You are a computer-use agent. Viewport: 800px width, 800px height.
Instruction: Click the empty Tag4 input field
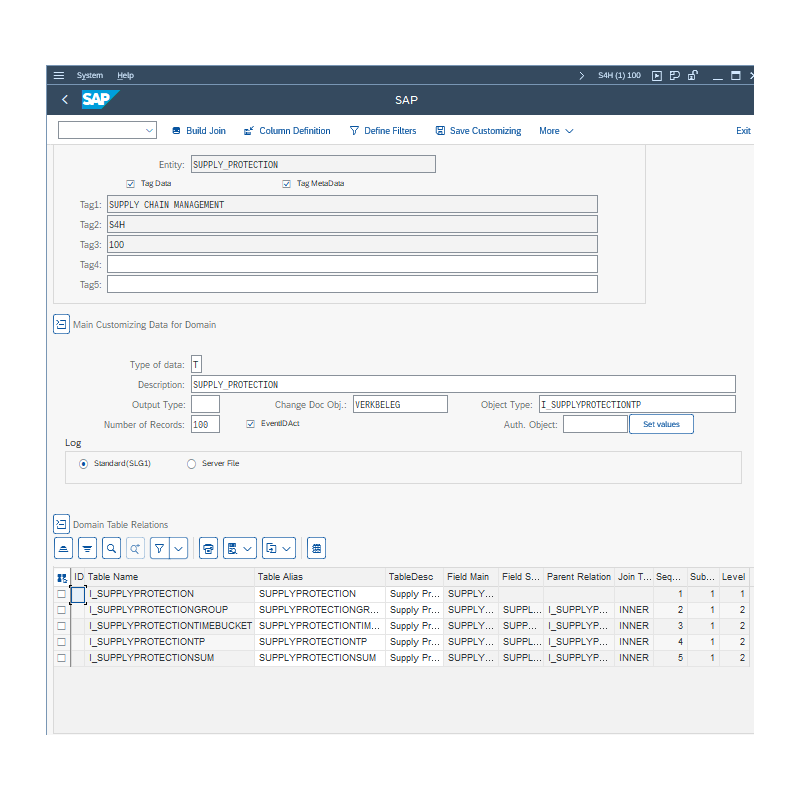tap(352, 264)
